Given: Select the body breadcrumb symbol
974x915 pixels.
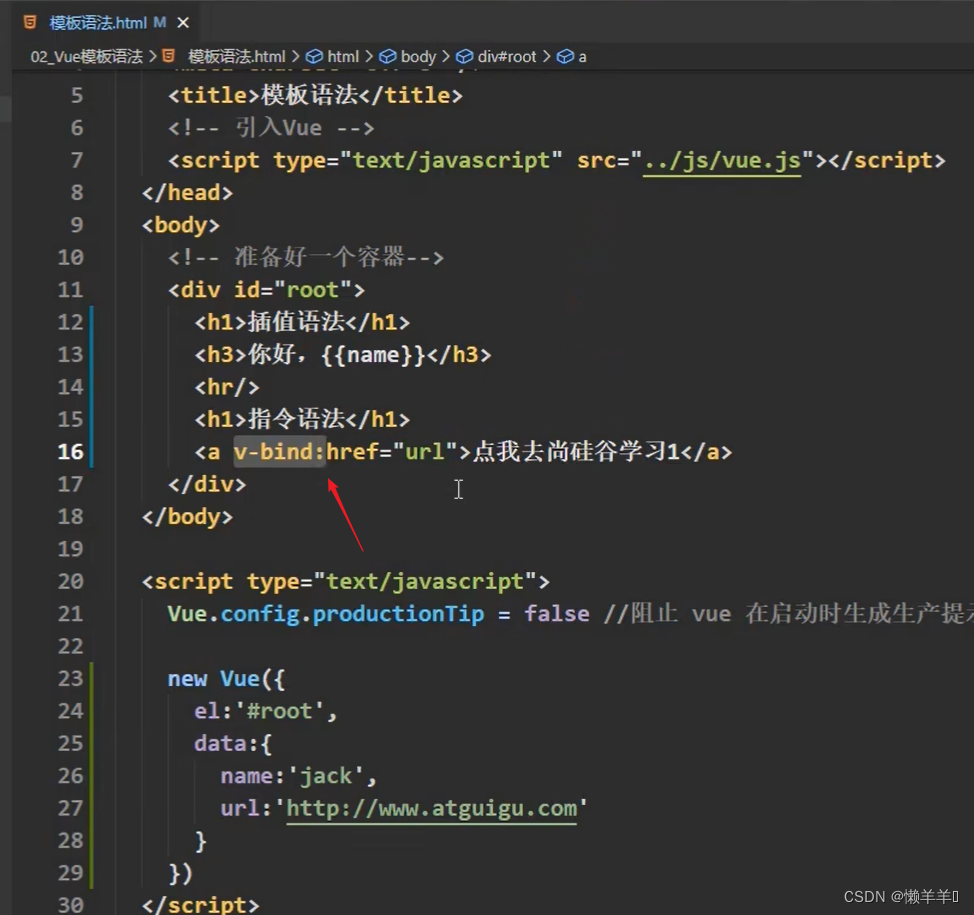Looking at the screenshot, I should click(x=418, y=57).
